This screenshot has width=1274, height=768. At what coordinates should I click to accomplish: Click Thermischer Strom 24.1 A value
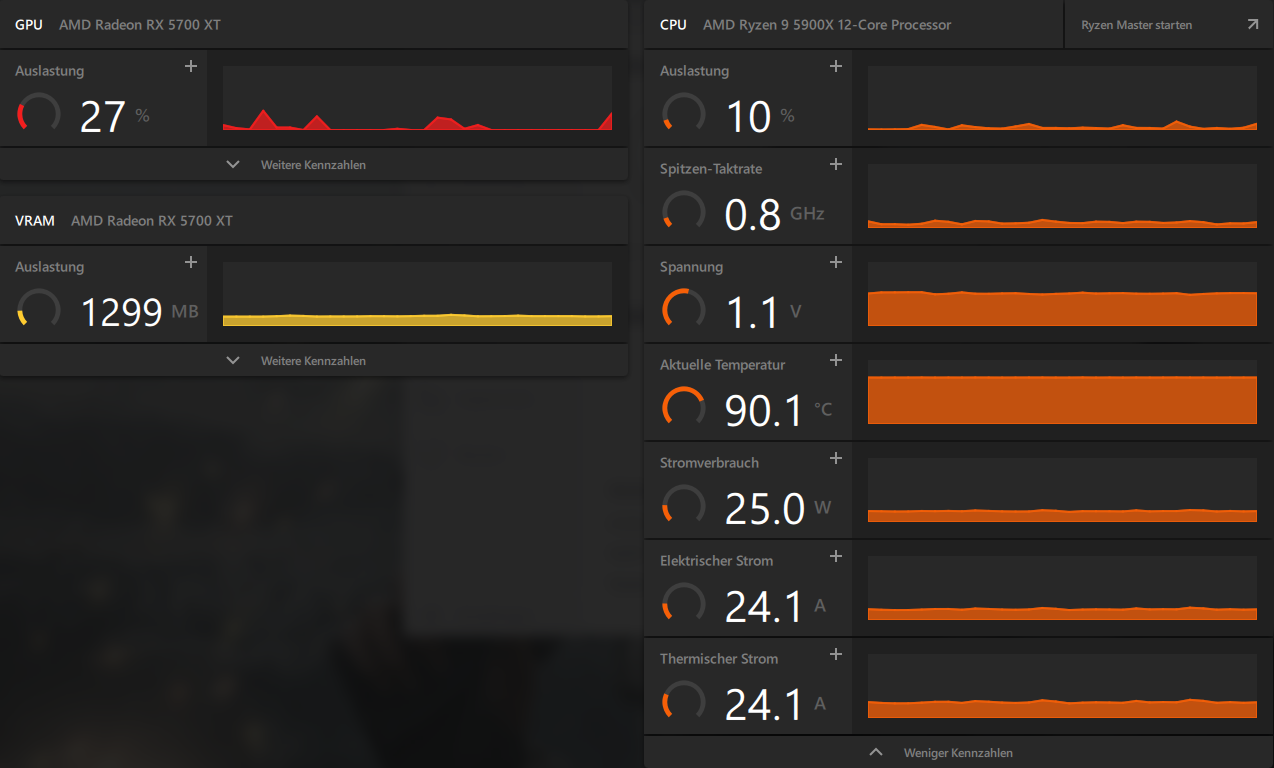pos(776,704)
